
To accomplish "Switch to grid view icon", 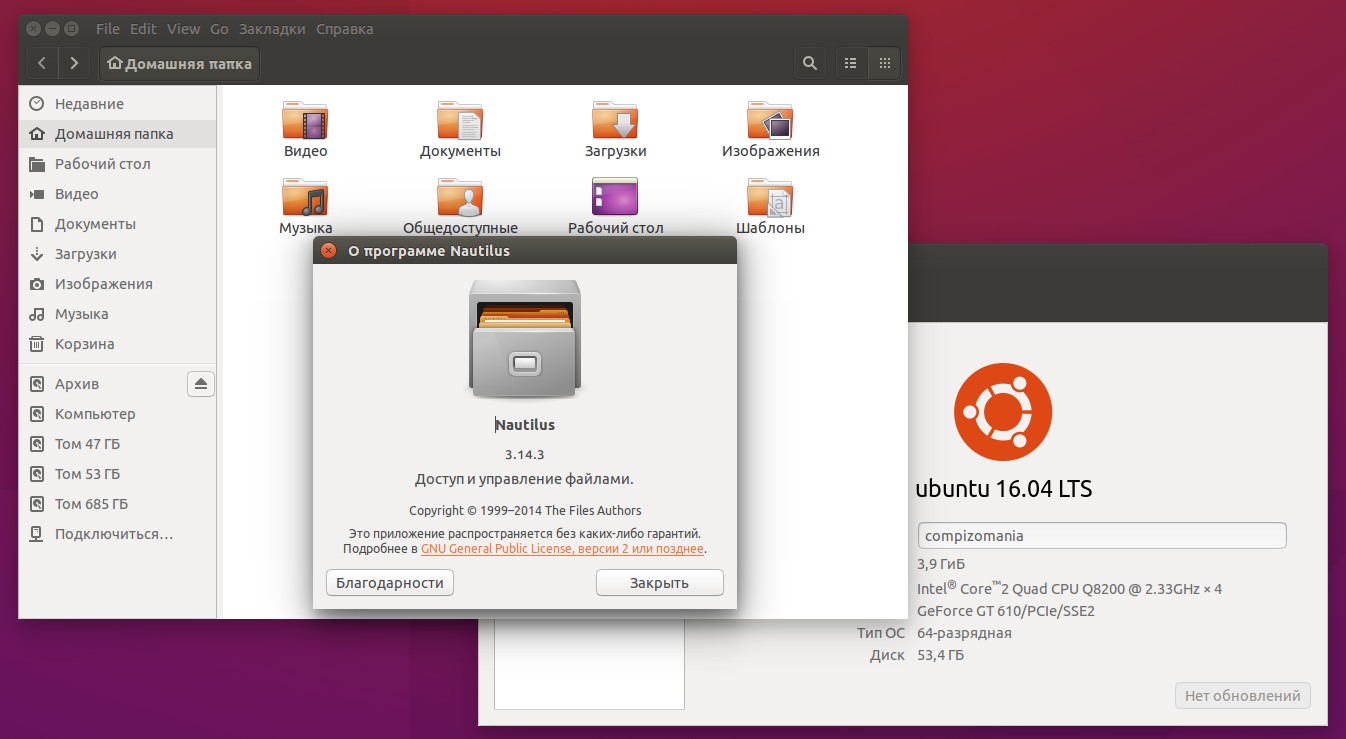I will (x=884, y=63).
